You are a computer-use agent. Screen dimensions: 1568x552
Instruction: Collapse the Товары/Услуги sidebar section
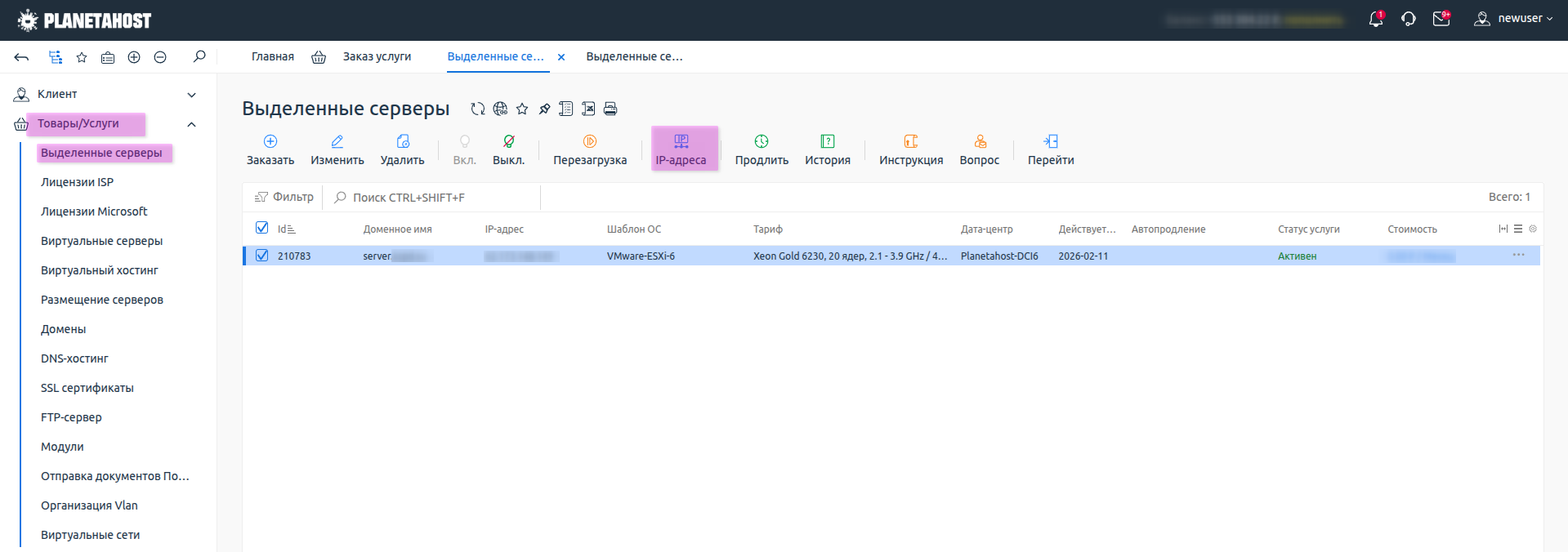(191, 124)
